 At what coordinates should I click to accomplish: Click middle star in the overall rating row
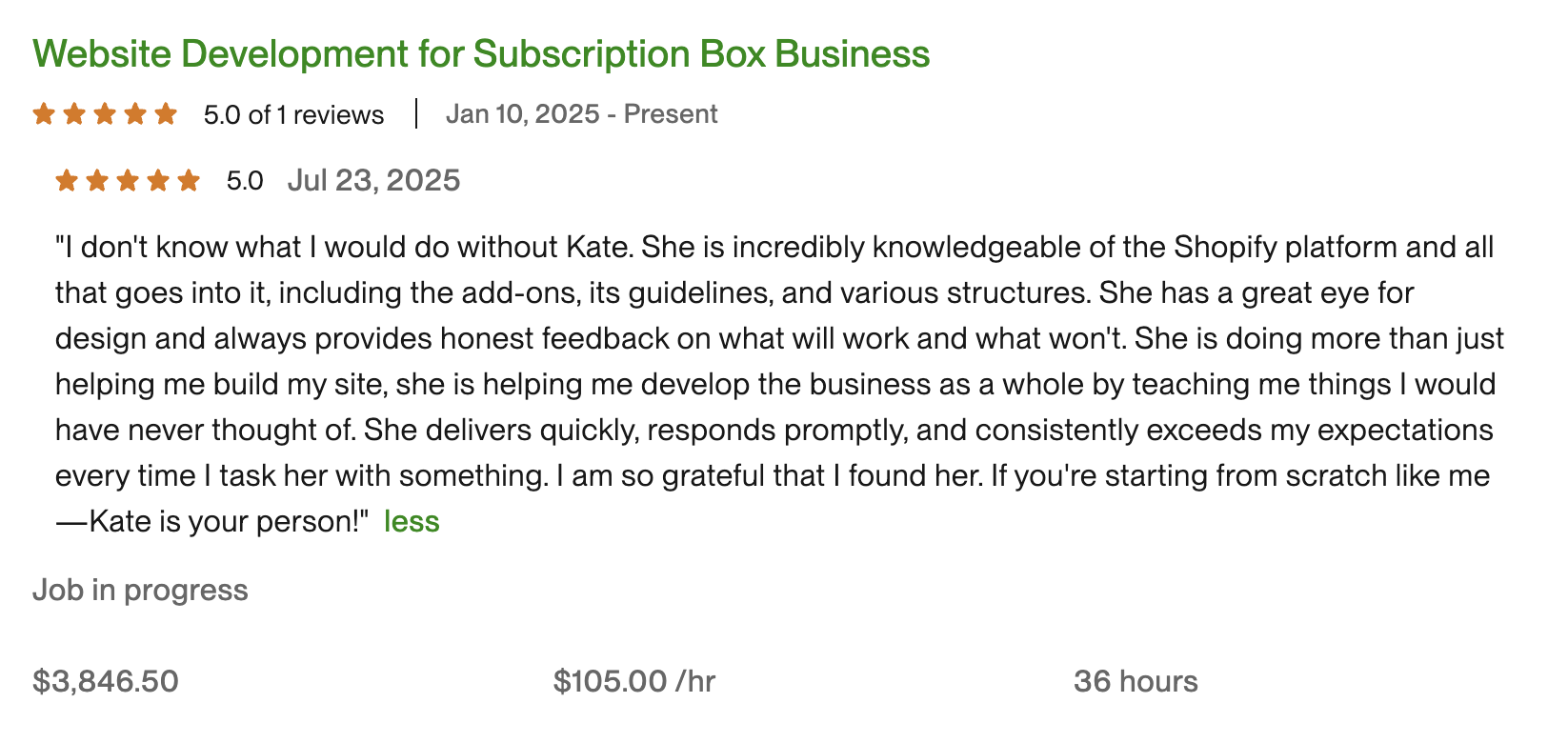point(105,114)
